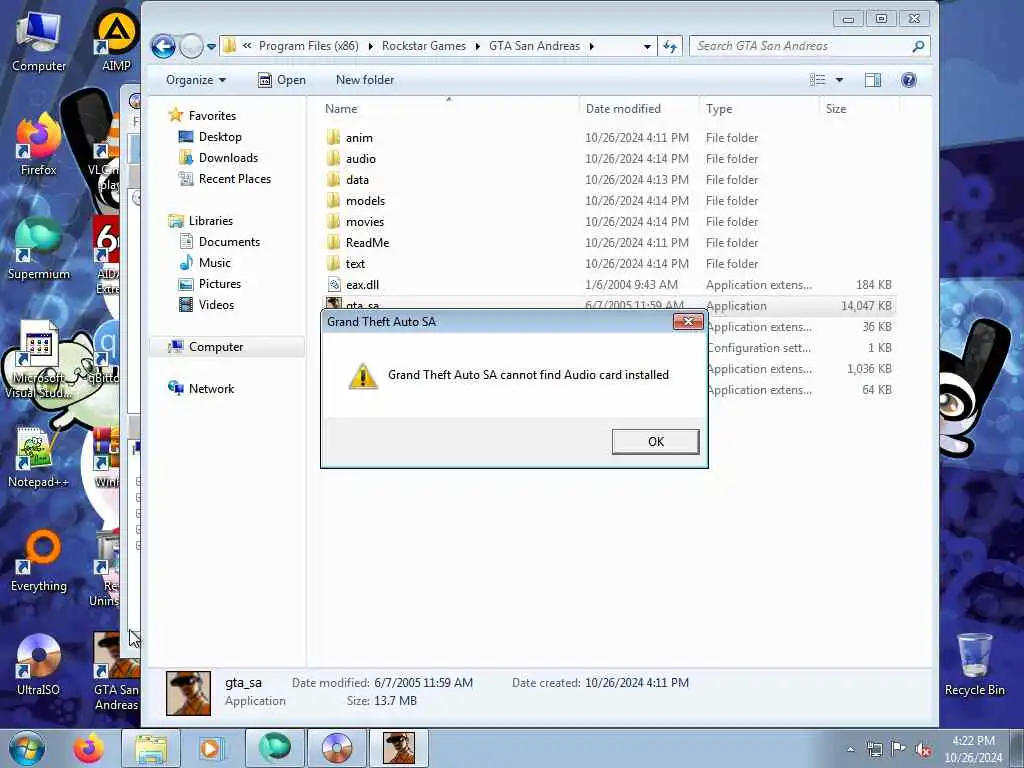Click the Action Center flag tray icon

(x=899, y=748)
